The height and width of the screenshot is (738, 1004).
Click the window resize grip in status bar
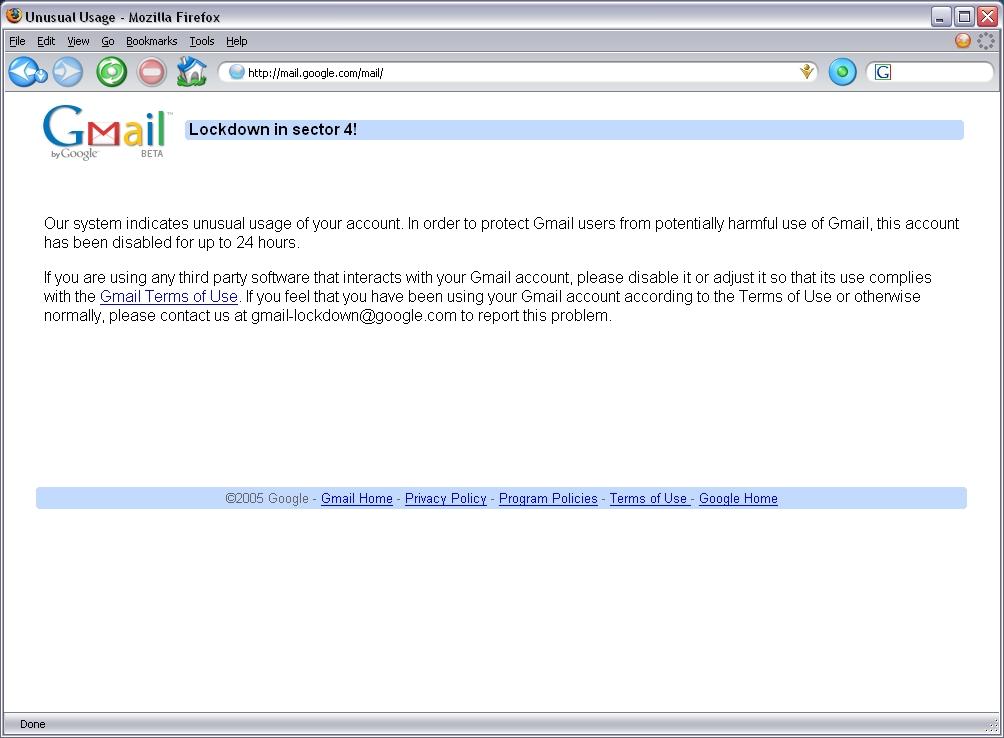tap(992, 726)
